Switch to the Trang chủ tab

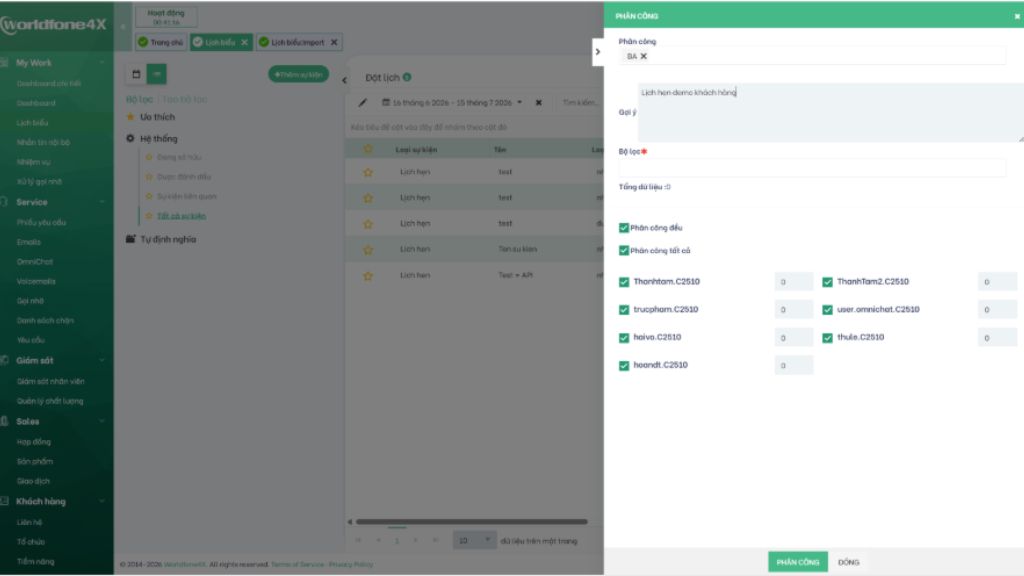click(x=161, y=42)
